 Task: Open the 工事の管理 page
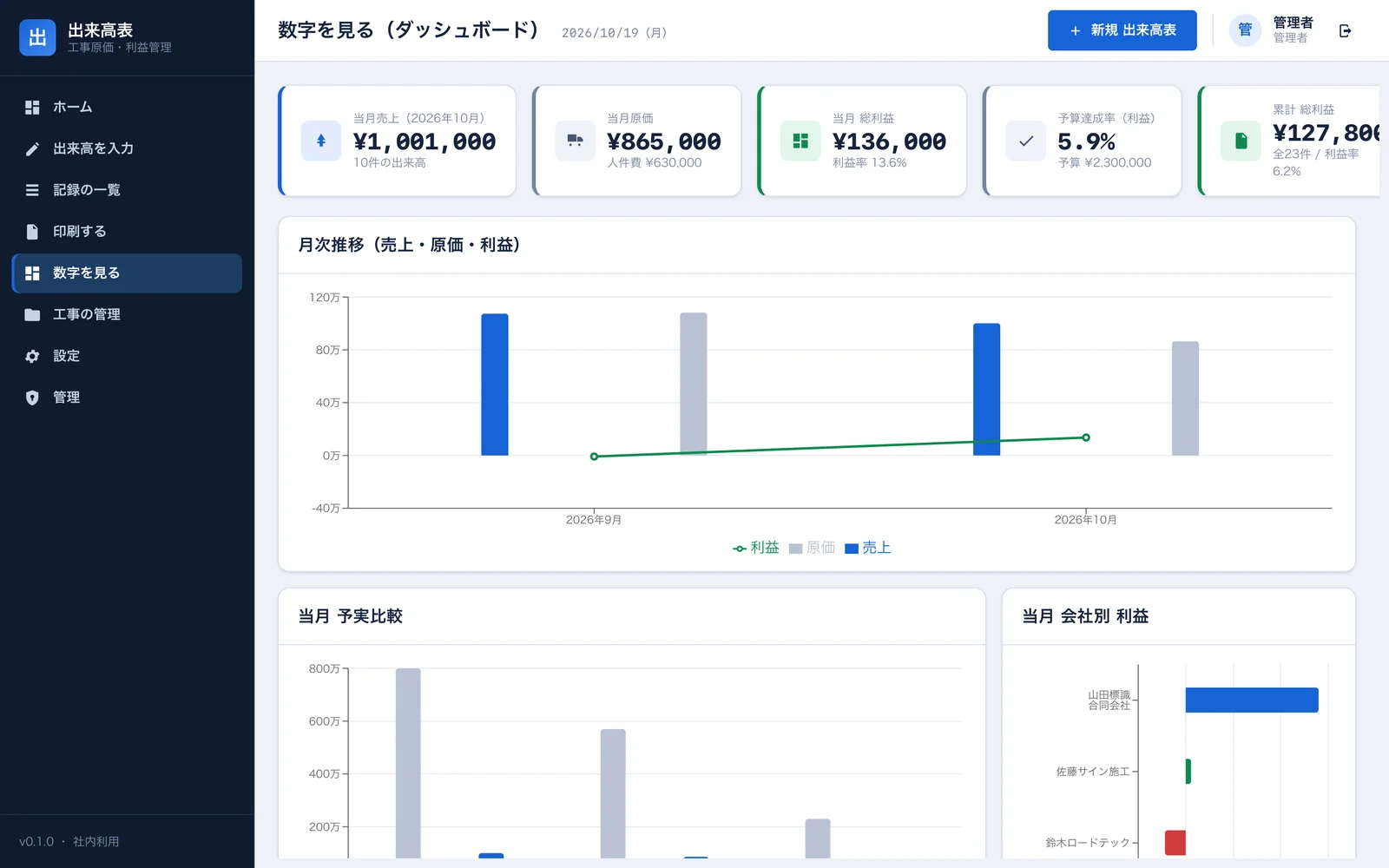tap(127, 315)
